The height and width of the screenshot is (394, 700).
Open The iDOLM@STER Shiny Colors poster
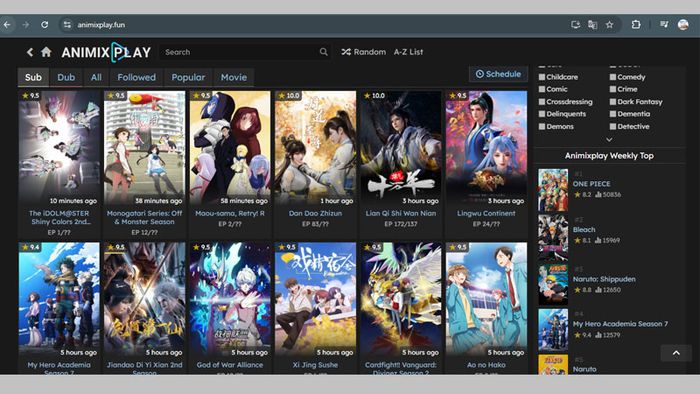(59, 148)
